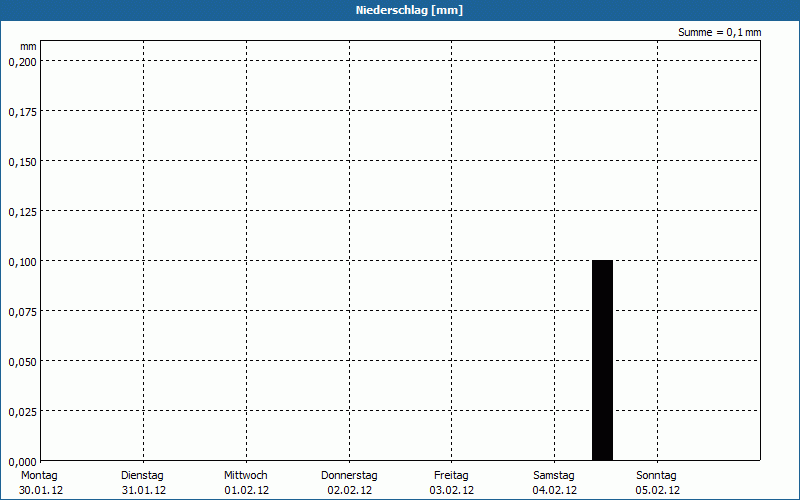Select the 'Niederschlag [mm]' title text
Screen dimensions: 800x500
click(x=409, y=10)
